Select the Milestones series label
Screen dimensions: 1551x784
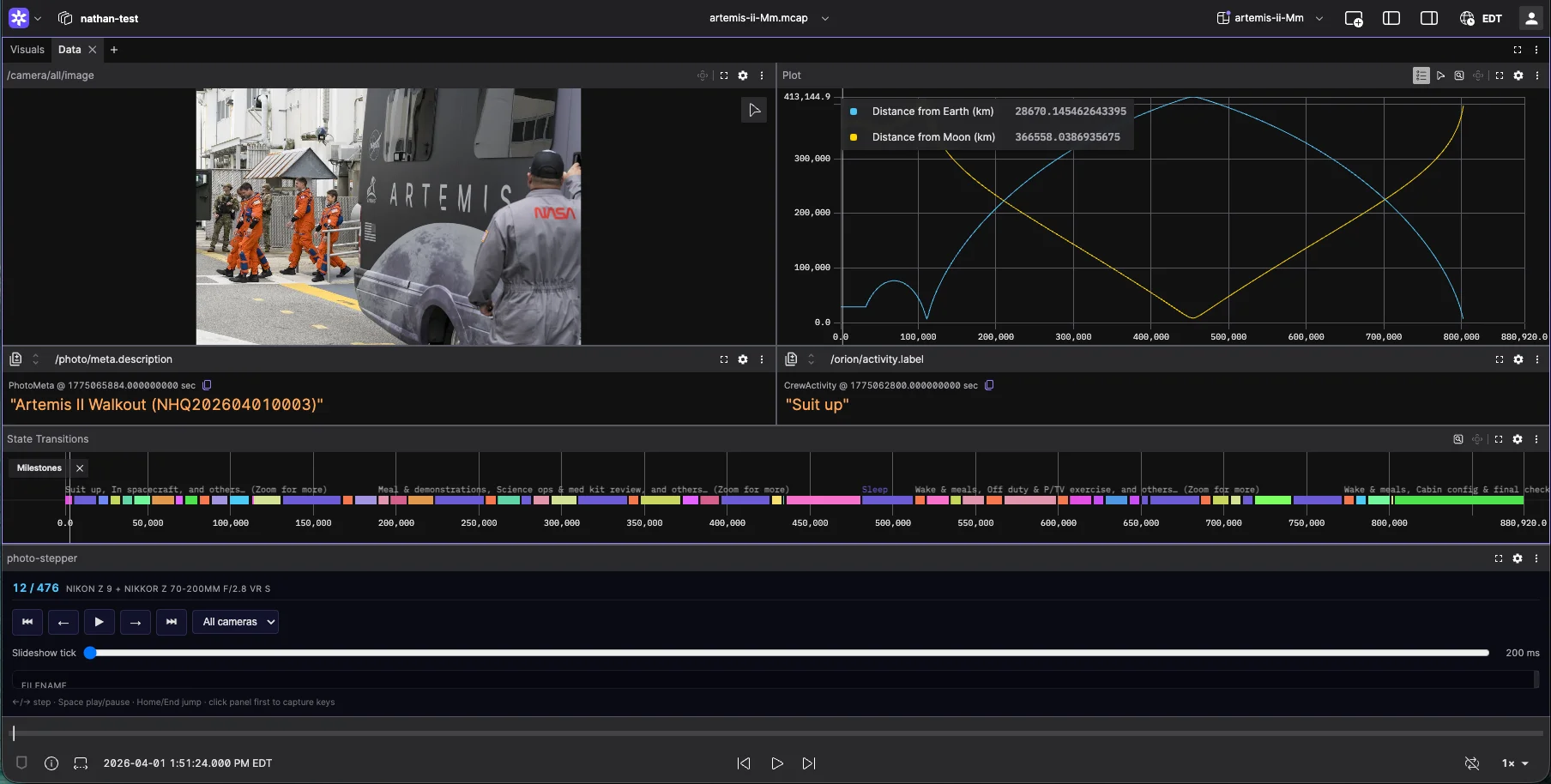(39, 468)
